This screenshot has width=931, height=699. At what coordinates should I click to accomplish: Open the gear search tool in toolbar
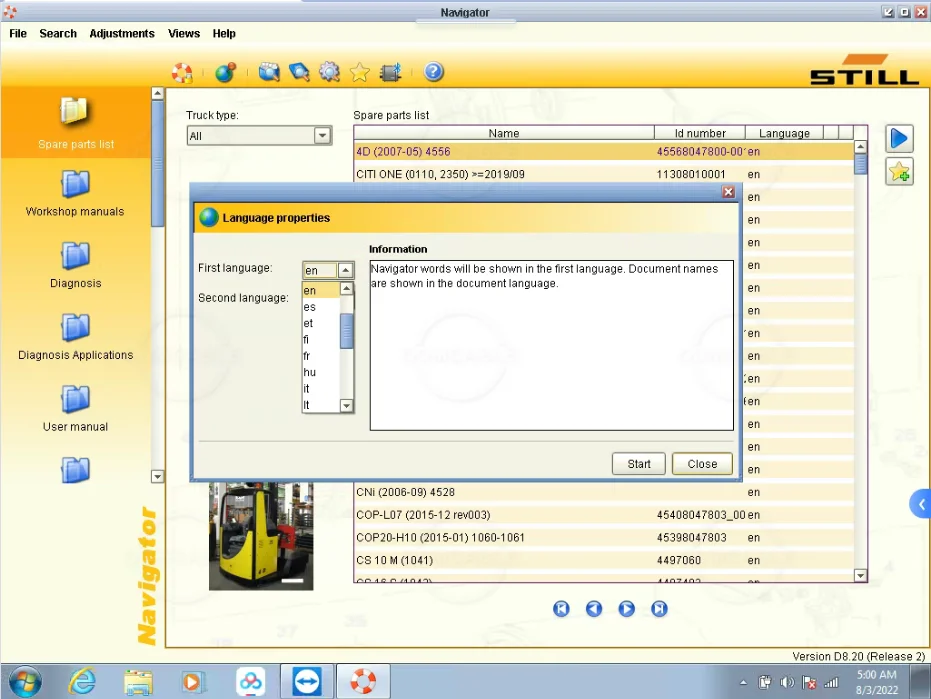[x=329, y=72]
